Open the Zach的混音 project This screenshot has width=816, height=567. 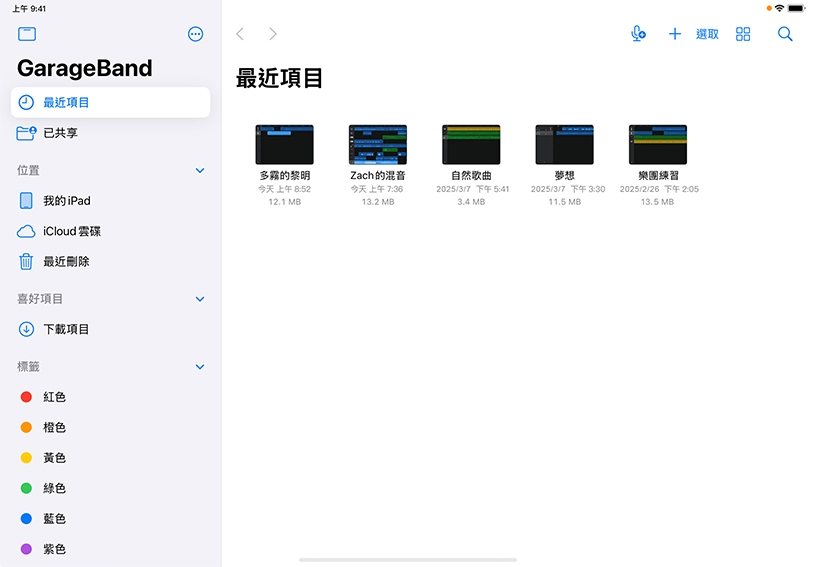coord(377,145)
